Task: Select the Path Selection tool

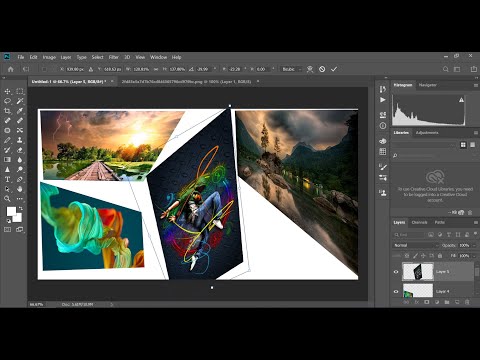Action: (x=7, y=189)
